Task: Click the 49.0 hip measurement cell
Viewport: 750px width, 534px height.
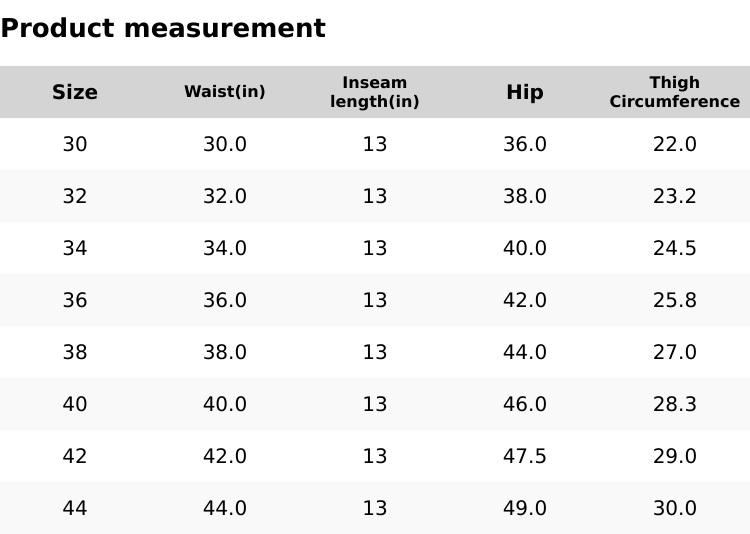Action: (x=525, y=508)
